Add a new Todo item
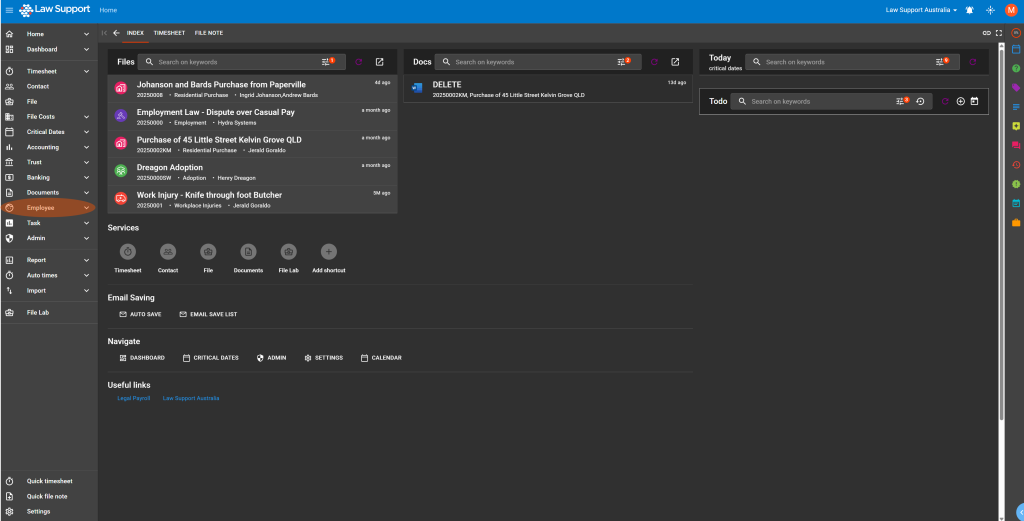Image resolution: width=1024 pixels, height=521 pixels. [x=960, y=101]
